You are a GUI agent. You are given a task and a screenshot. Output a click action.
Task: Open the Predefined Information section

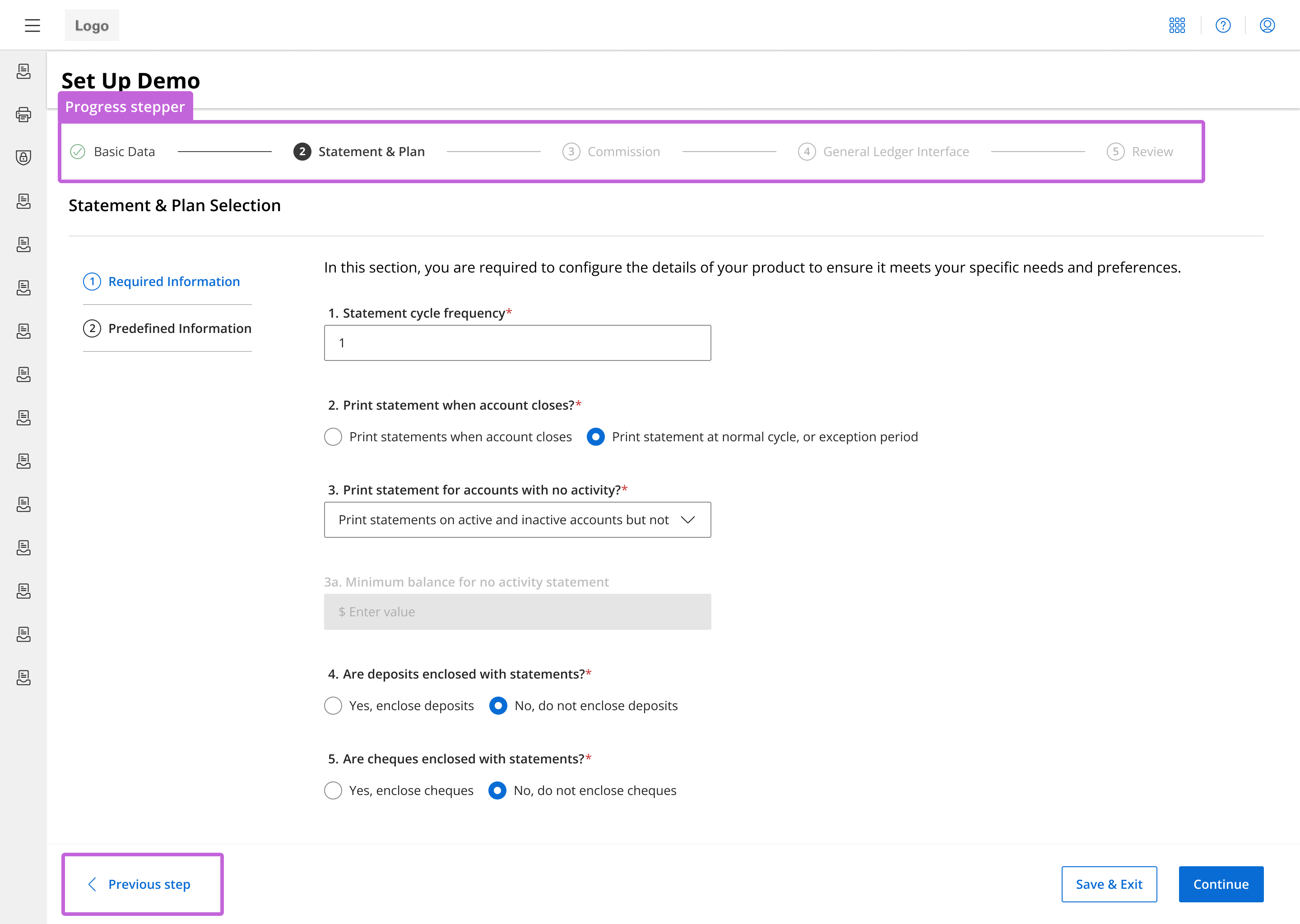tap(179, 328)
